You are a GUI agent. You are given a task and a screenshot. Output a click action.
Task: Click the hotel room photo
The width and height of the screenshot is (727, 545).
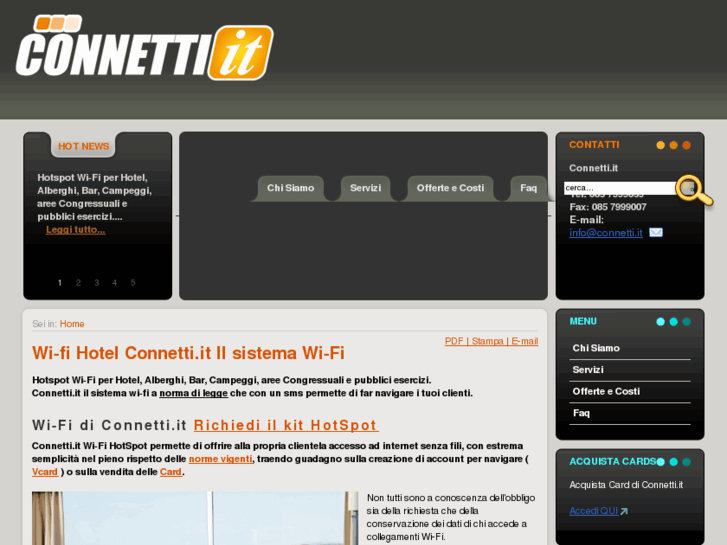(195, 518)
